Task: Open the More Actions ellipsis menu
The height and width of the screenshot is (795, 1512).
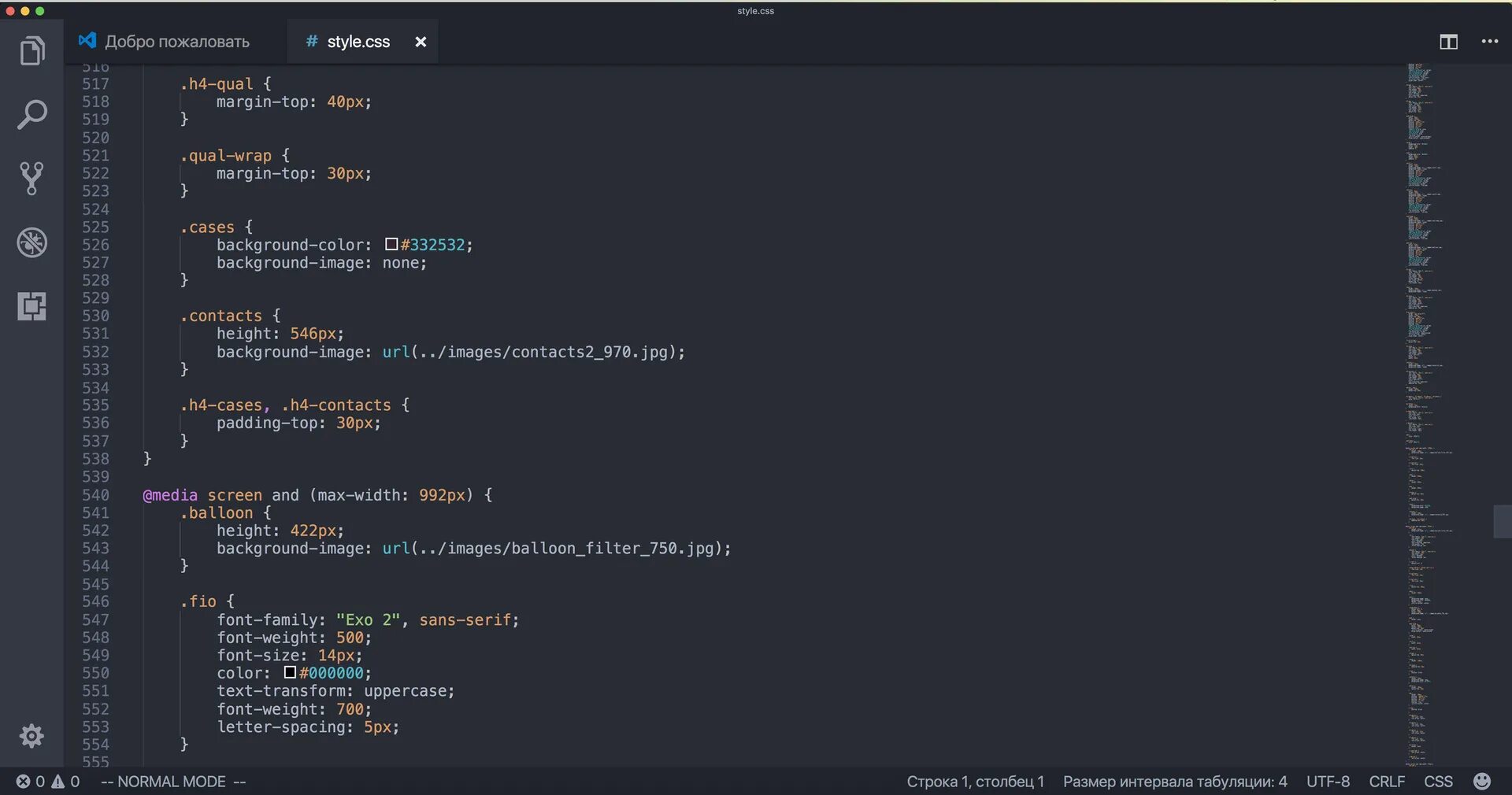Action: [x=1489, y=42]
